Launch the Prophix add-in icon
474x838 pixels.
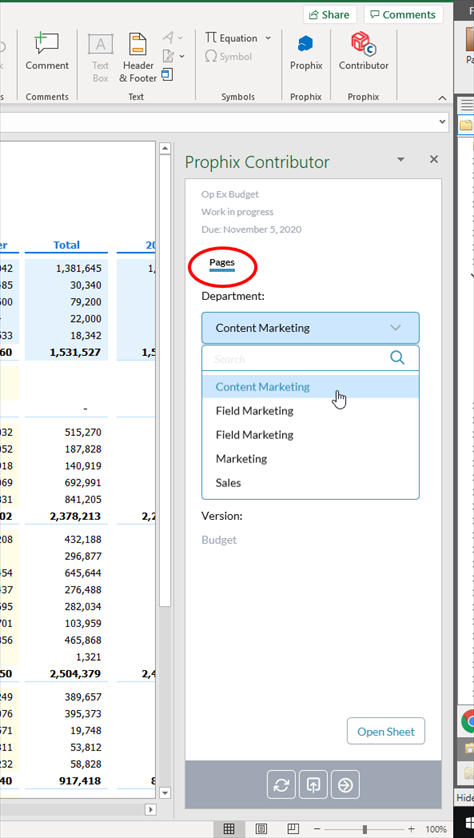click(306, 51)
